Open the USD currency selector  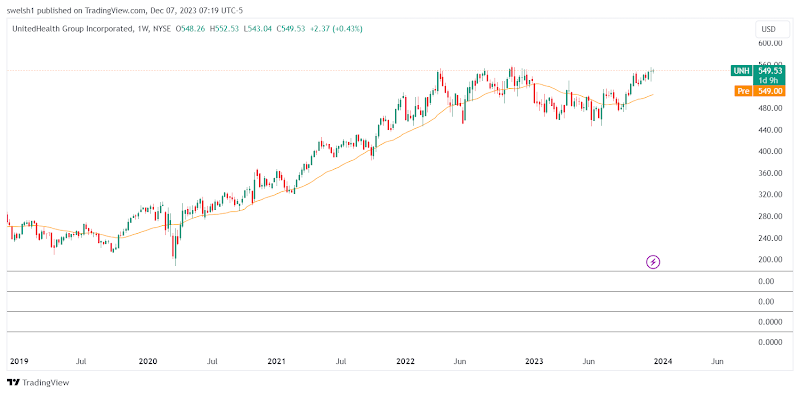click(x=768, y=29)
